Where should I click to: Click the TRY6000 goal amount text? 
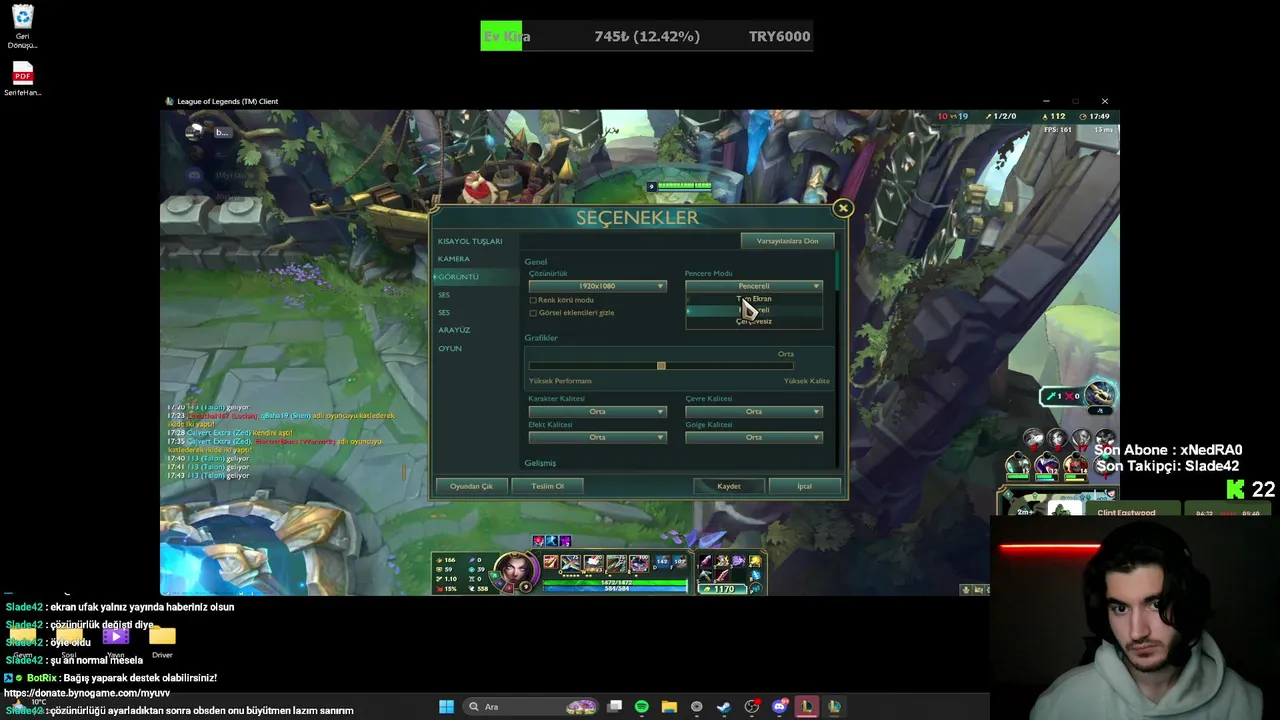pos(779,36)
